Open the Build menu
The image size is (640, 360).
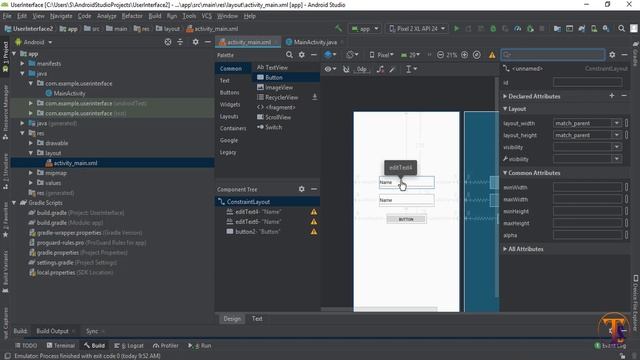point(155,16)
